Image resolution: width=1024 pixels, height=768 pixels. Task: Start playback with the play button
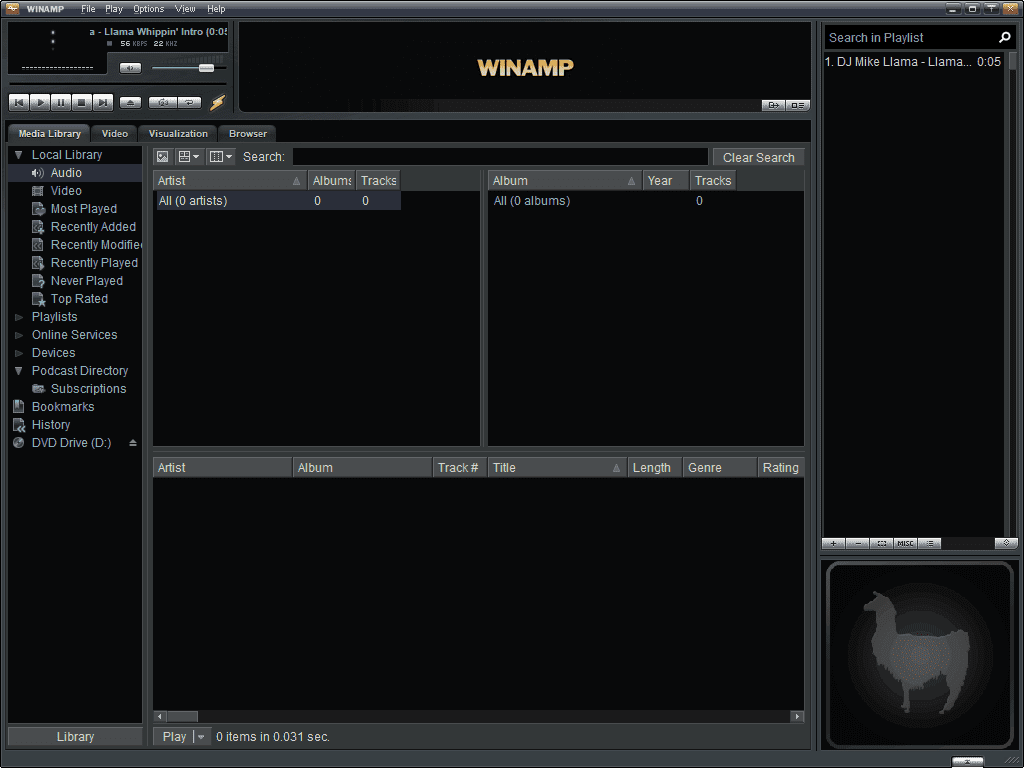click(x=40, y=103)
